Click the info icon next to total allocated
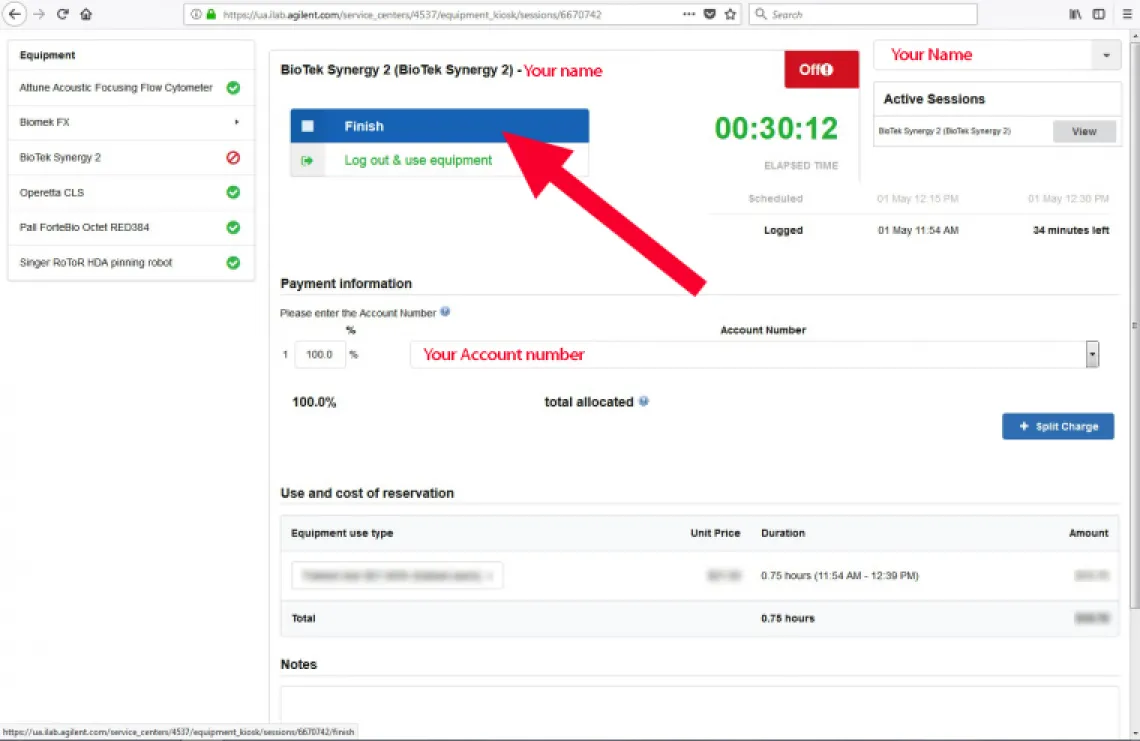Viewport: 1140px width, 741px height. click(x=643, y=401)
